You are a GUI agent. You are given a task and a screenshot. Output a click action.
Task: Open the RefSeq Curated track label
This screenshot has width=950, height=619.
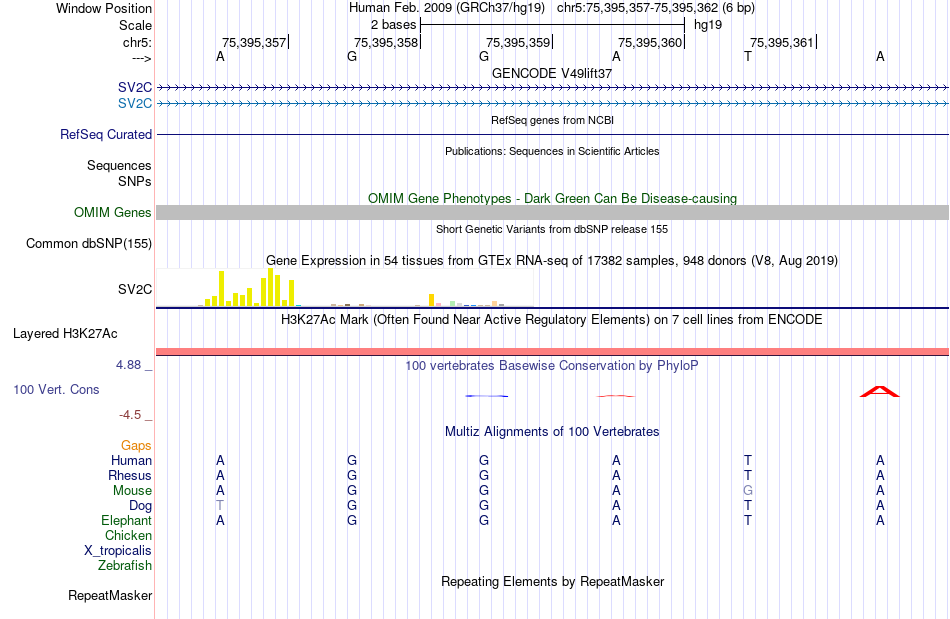105,134
